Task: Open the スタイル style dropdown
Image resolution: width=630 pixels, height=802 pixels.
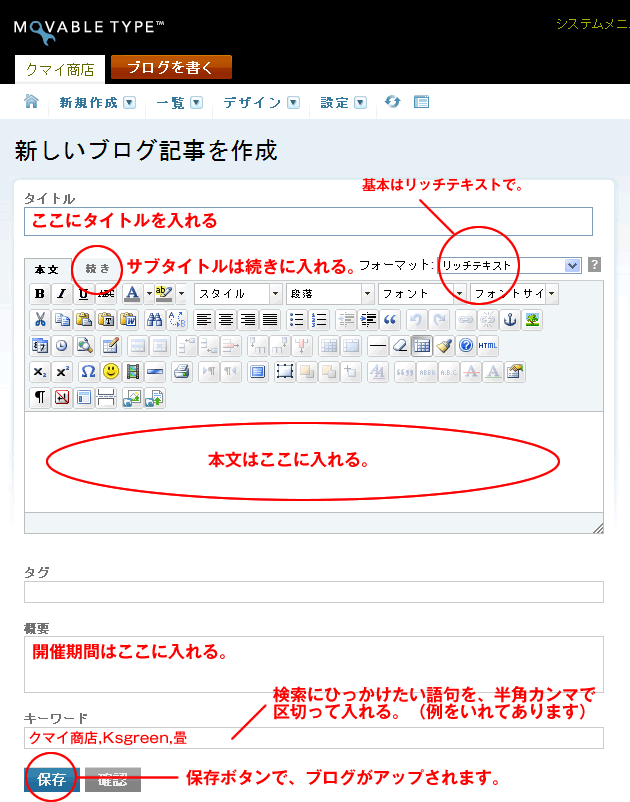Action: click(238, 294)
